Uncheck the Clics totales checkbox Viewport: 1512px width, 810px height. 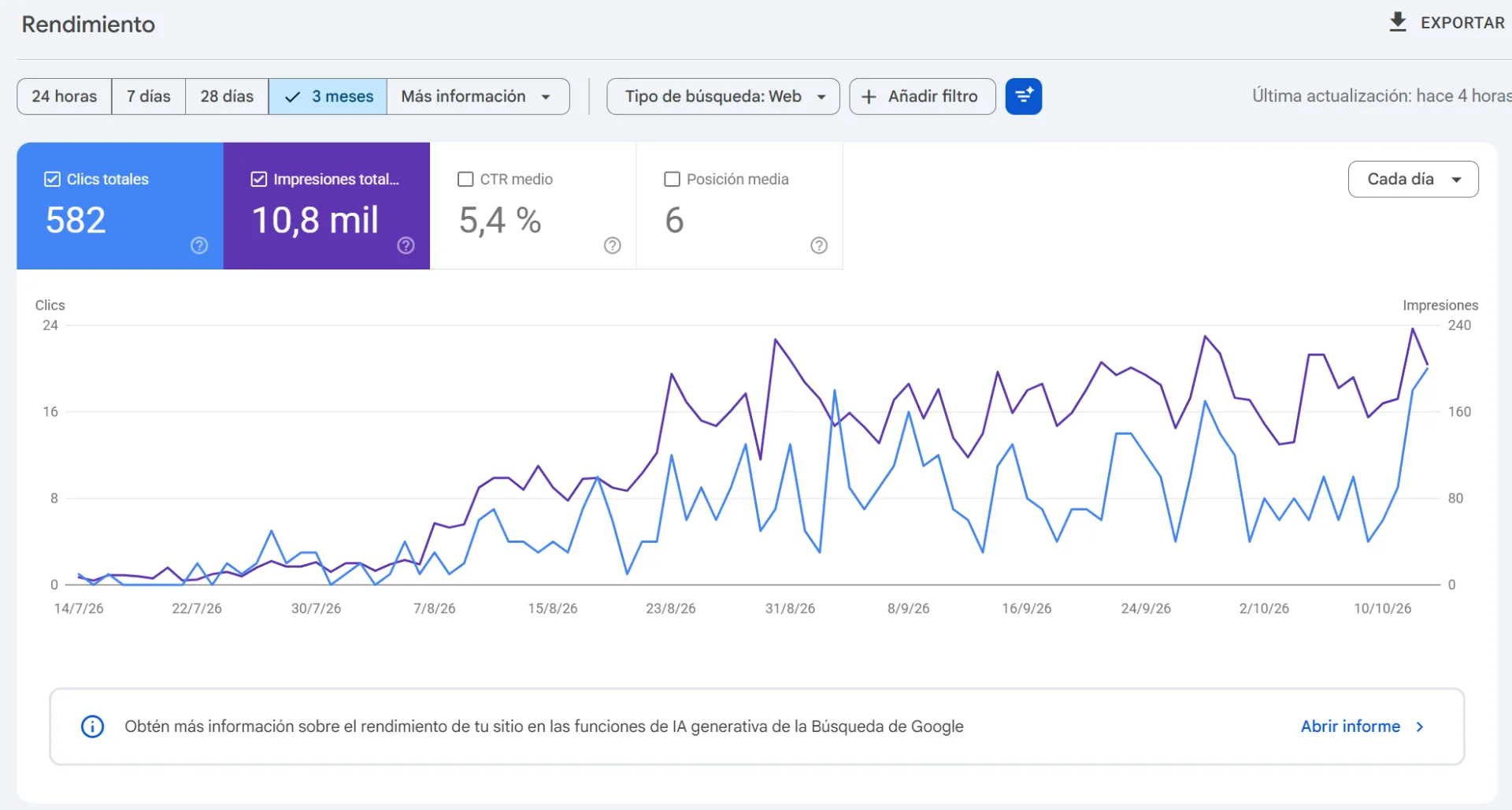coord(52,180)
